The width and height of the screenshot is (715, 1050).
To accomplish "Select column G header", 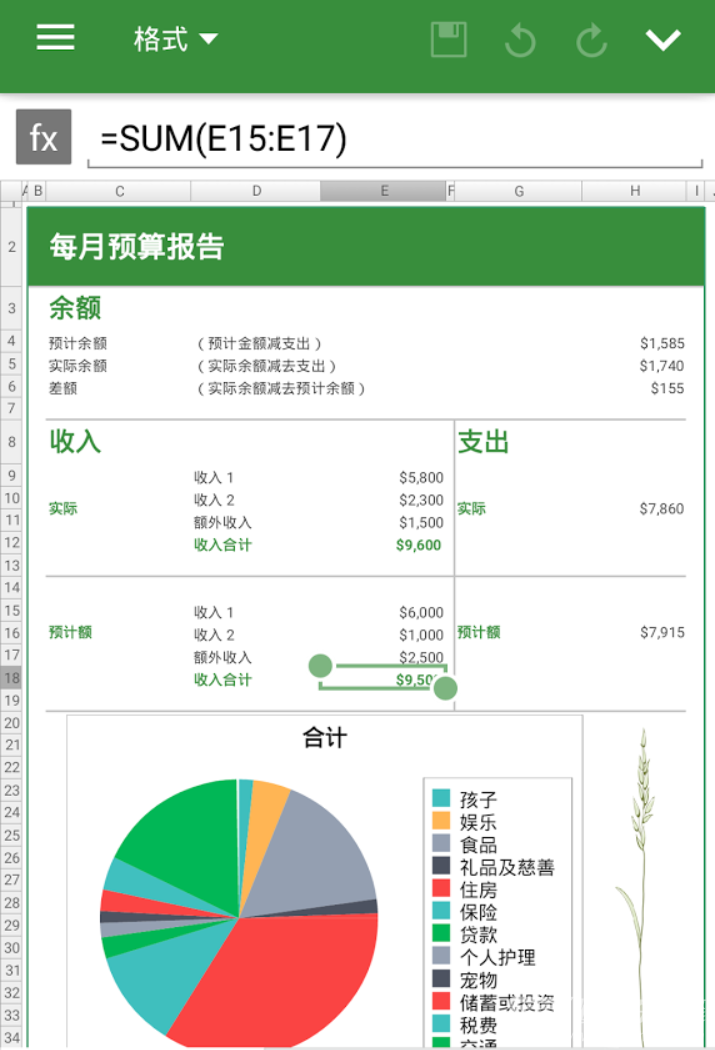I will click(519, 191).
